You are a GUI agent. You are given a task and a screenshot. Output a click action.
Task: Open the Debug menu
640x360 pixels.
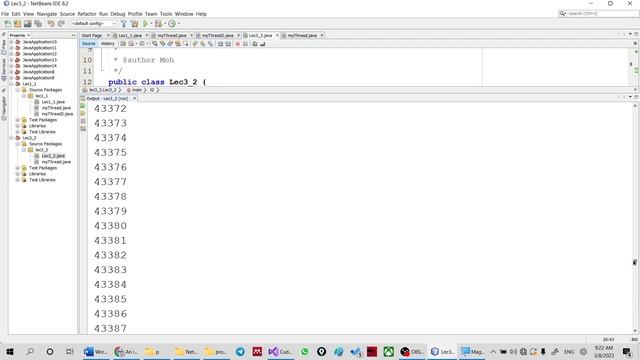(118, 14)
